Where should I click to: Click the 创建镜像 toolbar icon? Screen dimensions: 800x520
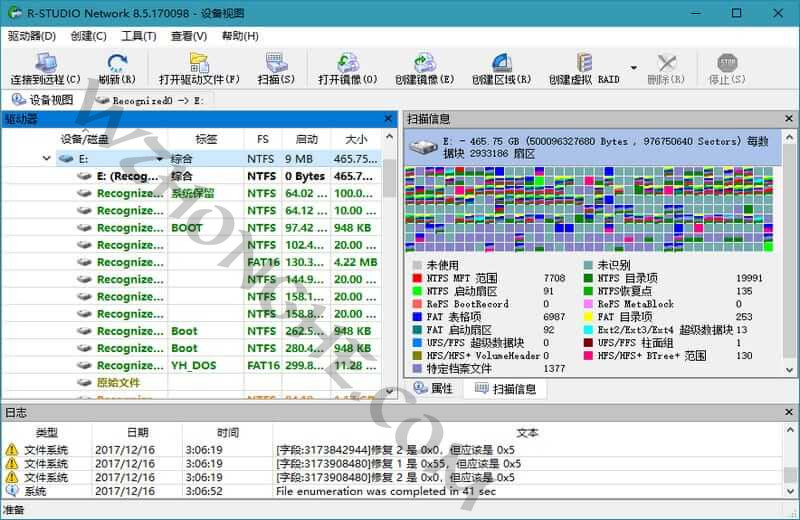[x=424, y=63]
